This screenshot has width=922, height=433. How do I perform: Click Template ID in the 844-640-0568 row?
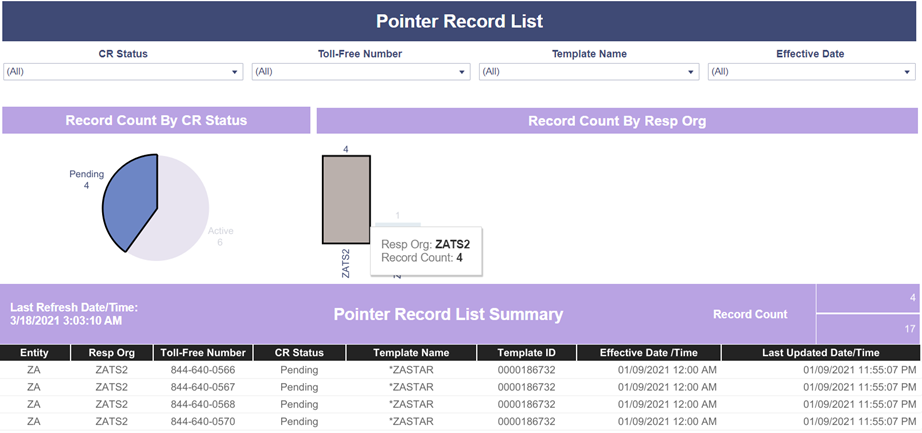526,404
